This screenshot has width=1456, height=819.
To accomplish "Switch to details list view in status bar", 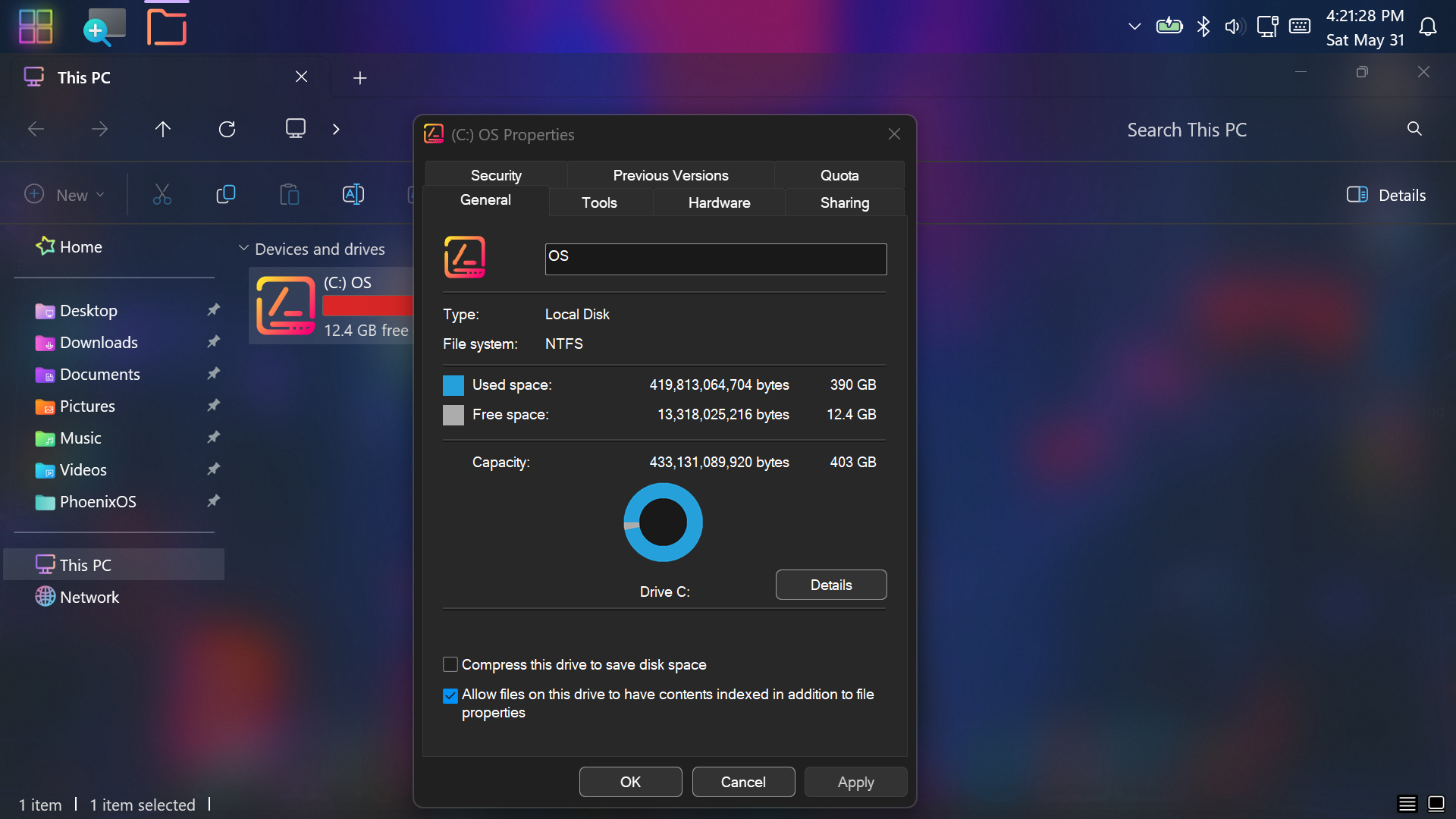I will [1407, 804].
